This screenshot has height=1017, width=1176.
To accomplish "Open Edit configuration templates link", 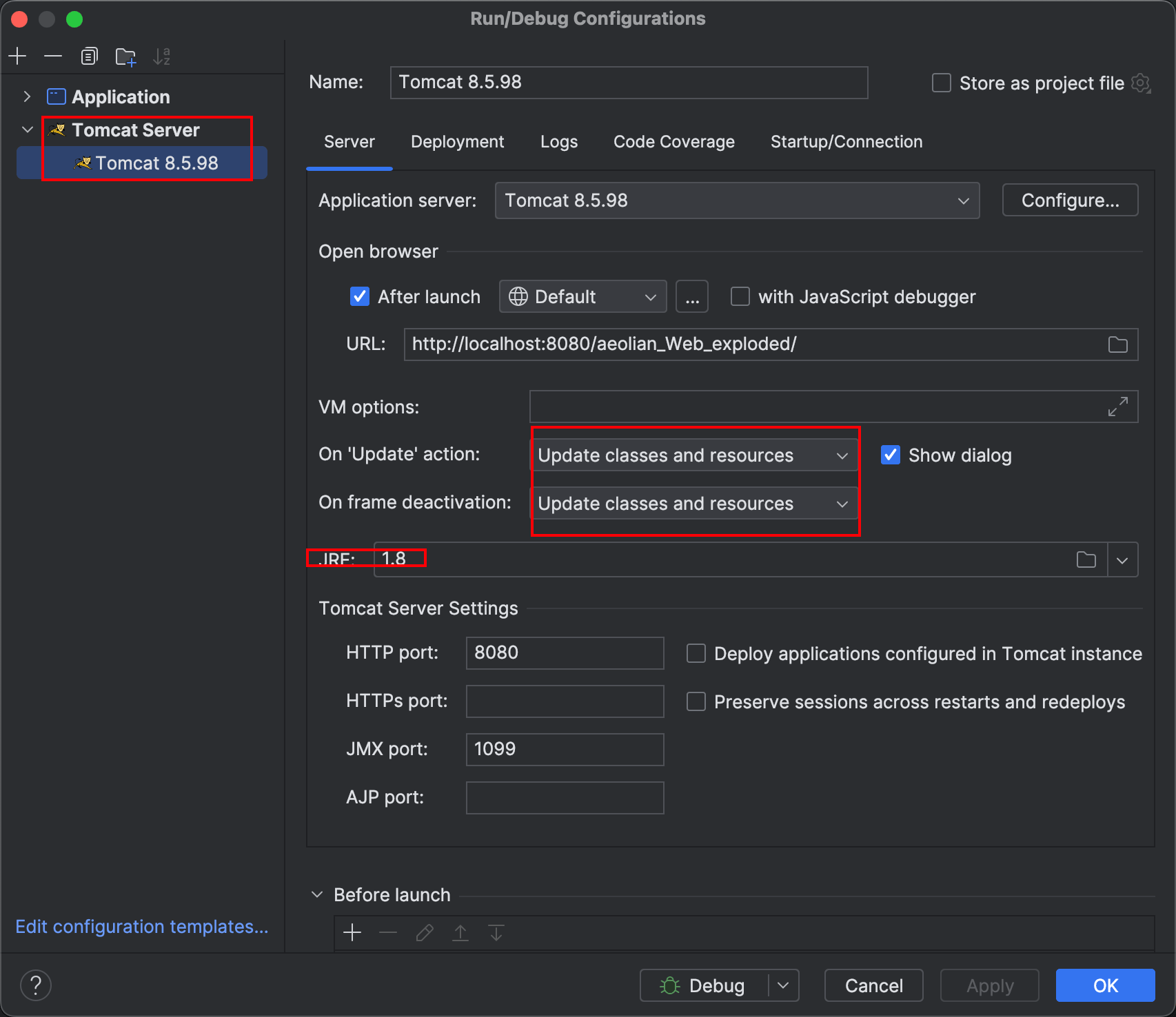I will click(142, 927).
